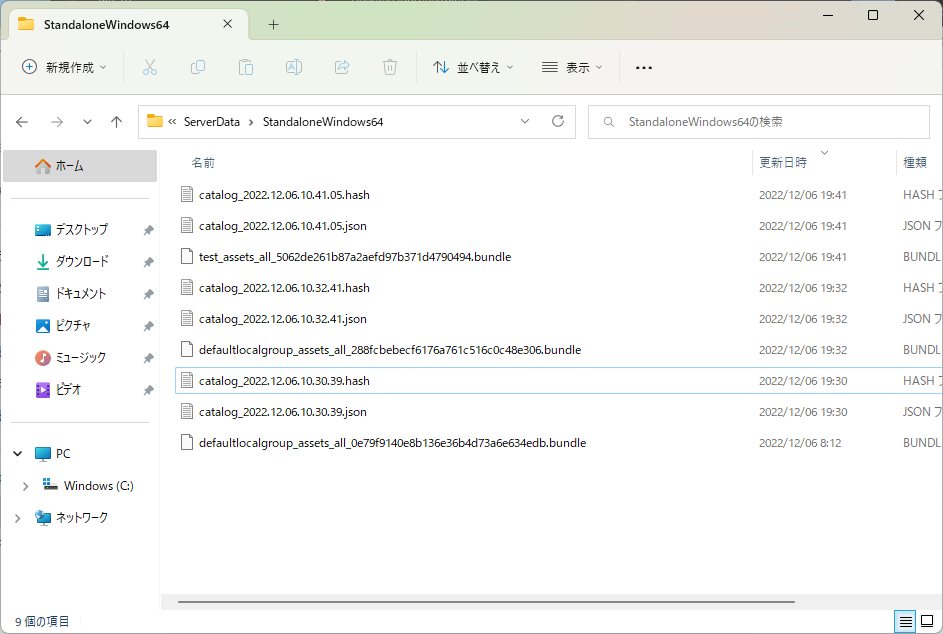Image resolution: width=943 pixels, height=634 pixels.
Task: Expand the Windows (C:) tree node
Action: point(25,486)
